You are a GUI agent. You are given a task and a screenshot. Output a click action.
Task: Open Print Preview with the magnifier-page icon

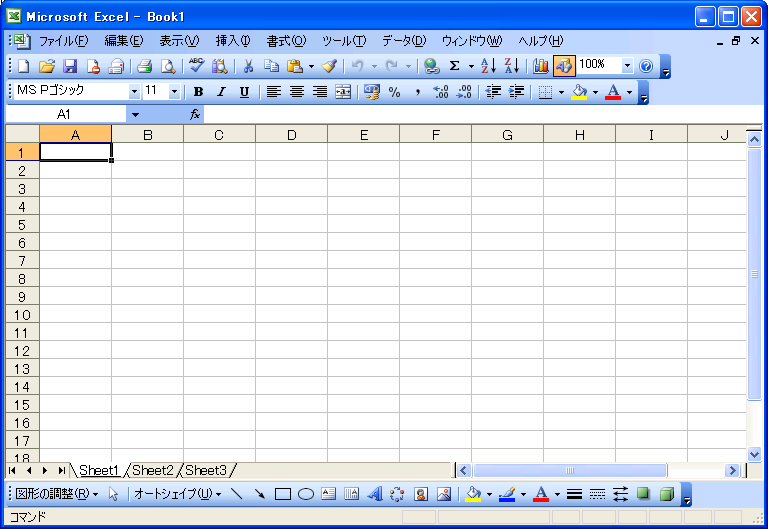pyautogui.click(x=168, y=66)
